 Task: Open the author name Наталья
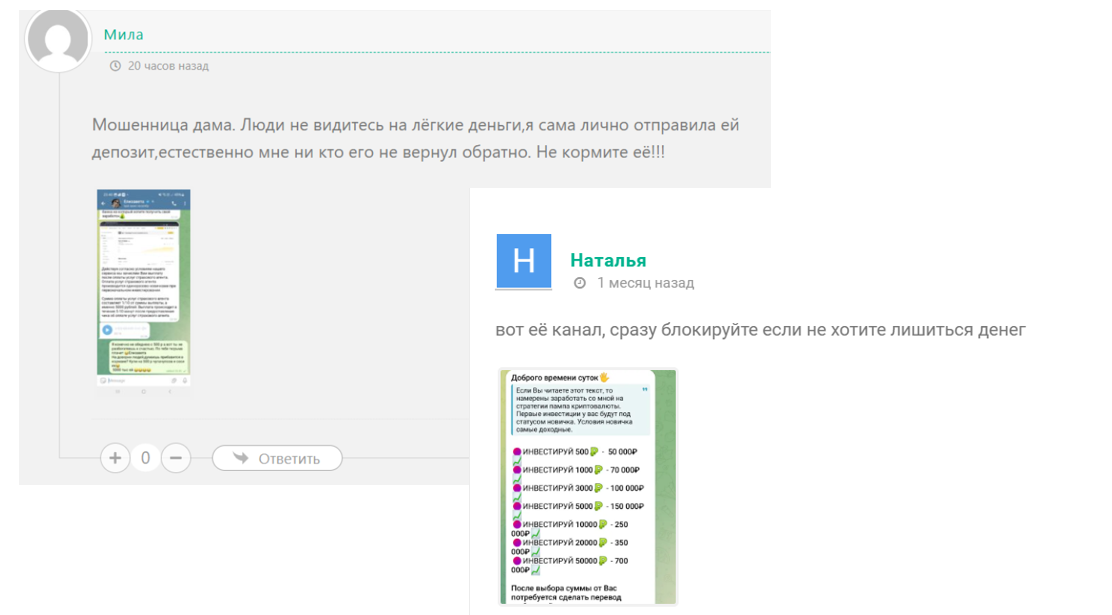608,260
